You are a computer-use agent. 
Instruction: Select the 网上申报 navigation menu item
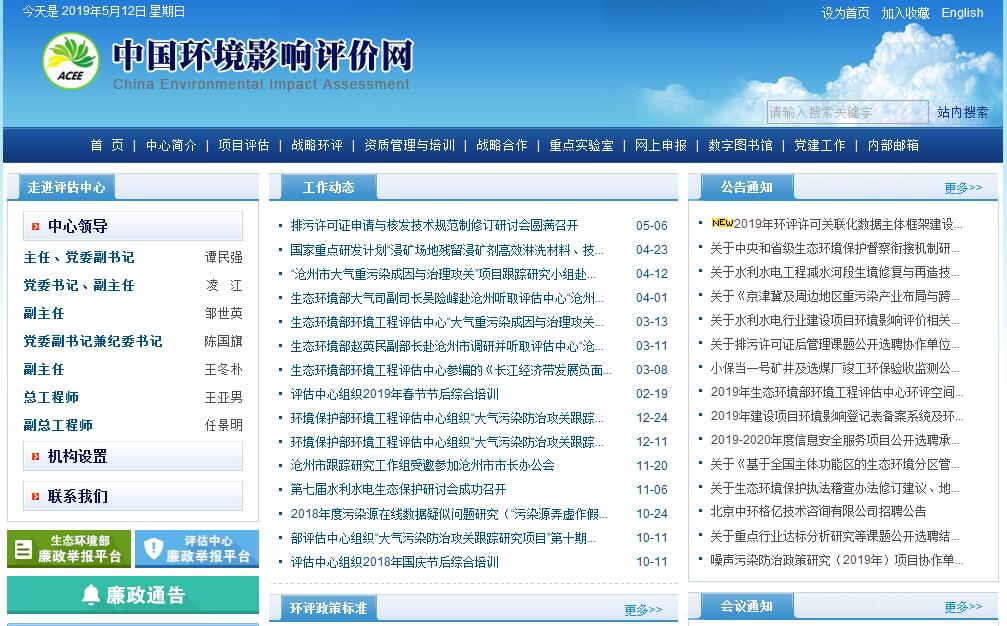(661, 145)
